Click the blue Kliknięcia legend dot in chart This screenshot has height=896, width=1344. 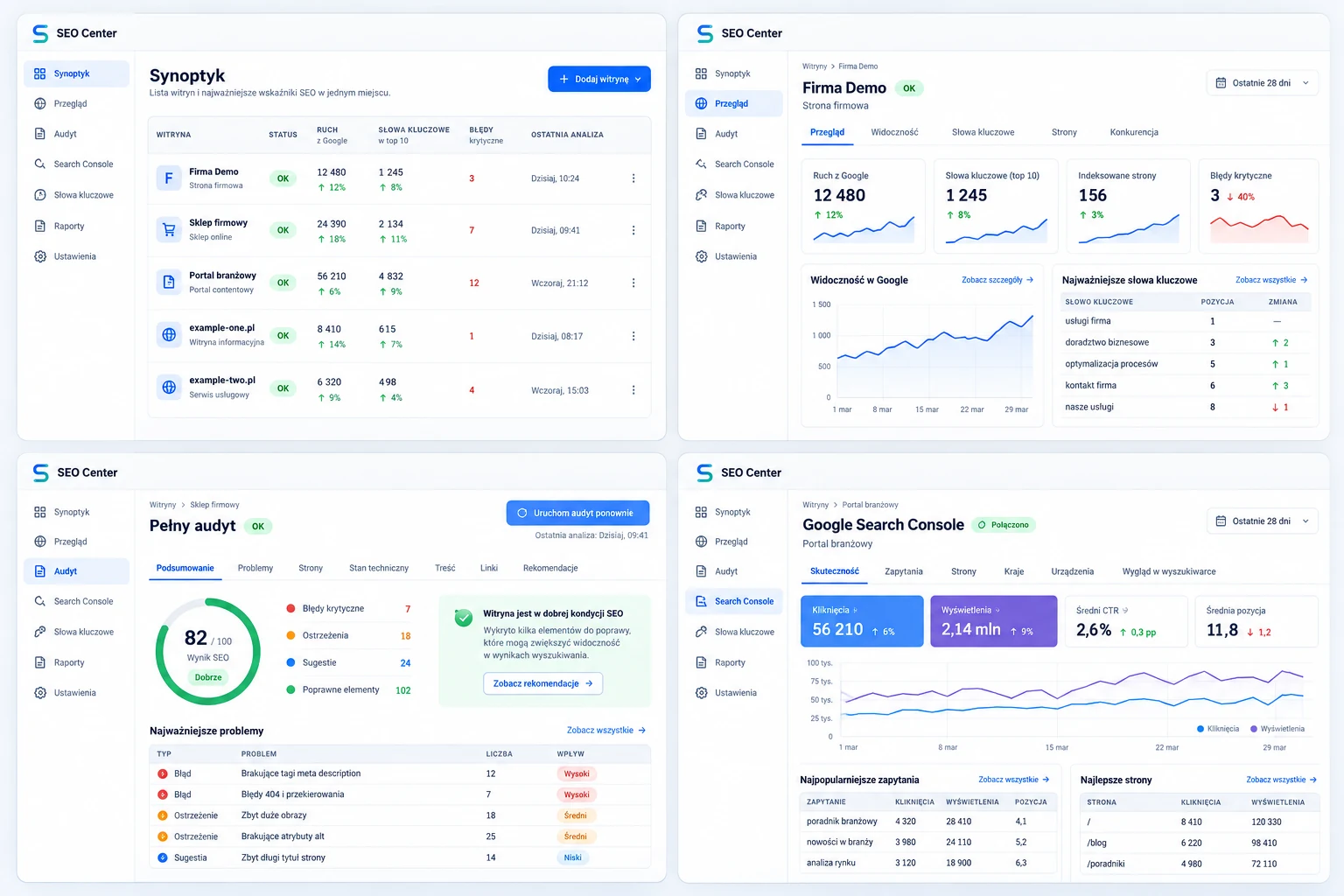[x=1200, y=729]
